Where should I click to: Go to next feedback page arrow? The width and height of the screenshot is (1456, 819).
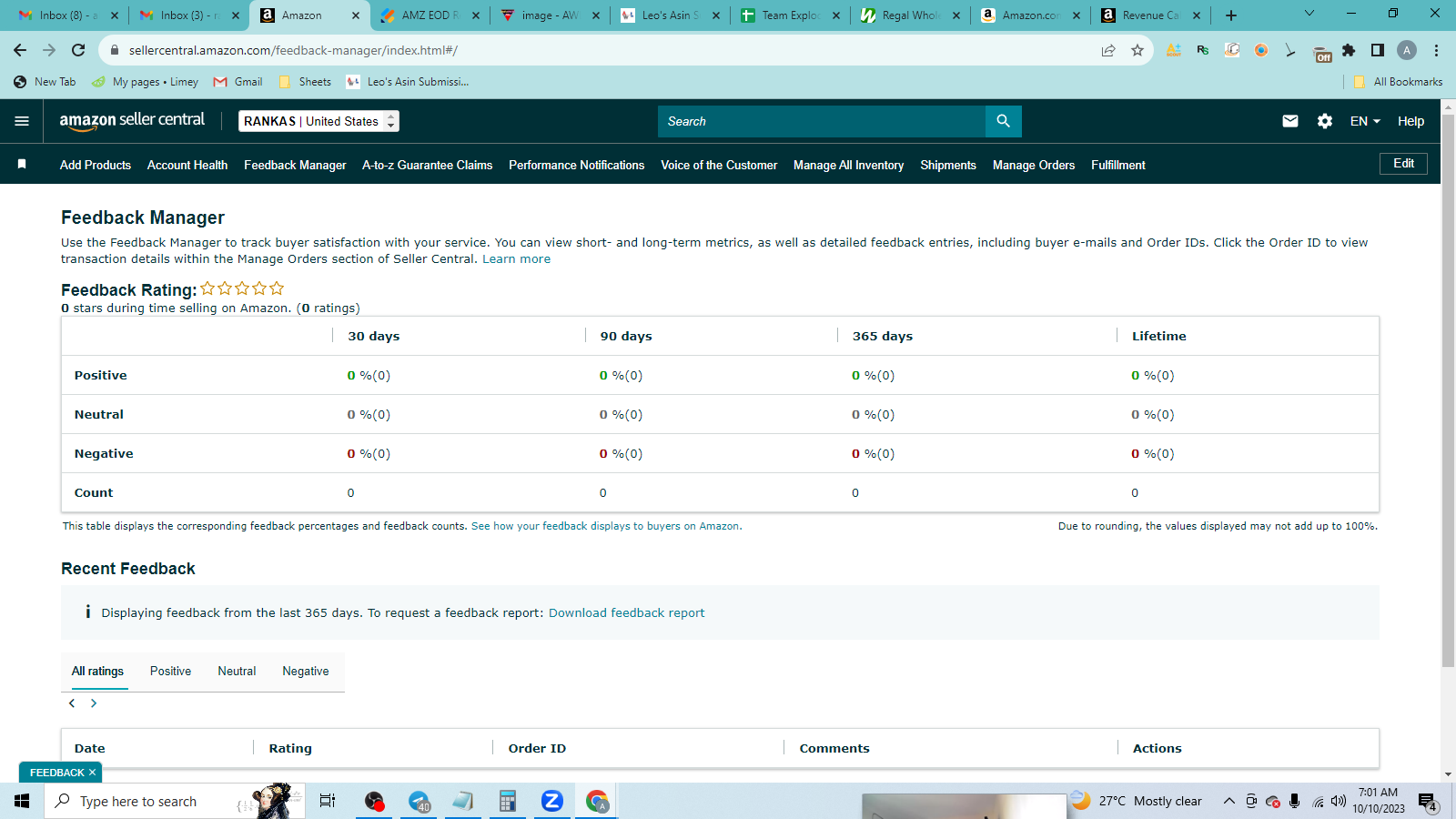tap(93, 703)
